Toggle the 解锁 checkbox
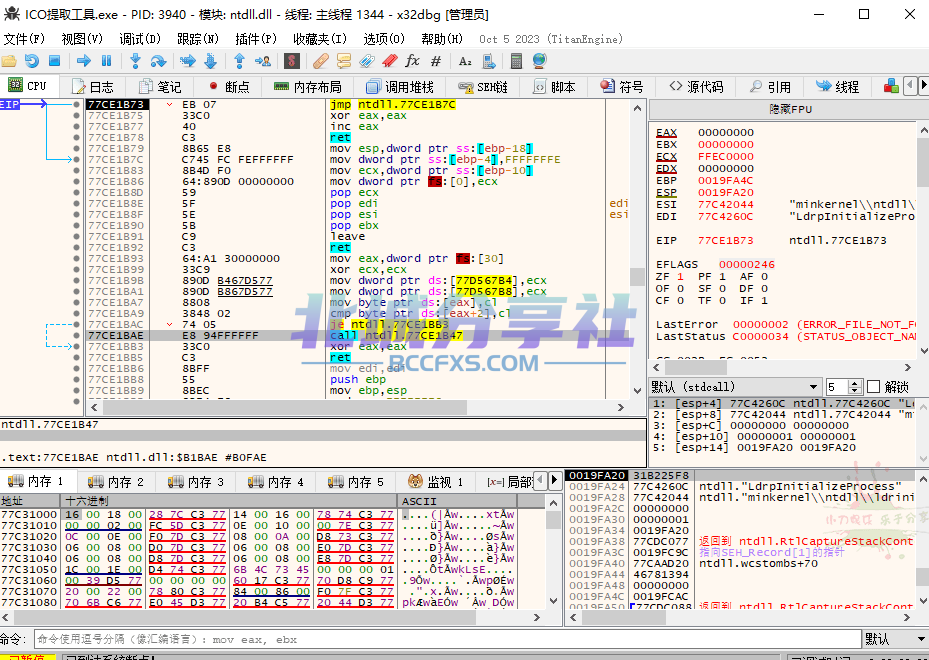The width and height of the screenshot is (929, 660). click(873, 387)
